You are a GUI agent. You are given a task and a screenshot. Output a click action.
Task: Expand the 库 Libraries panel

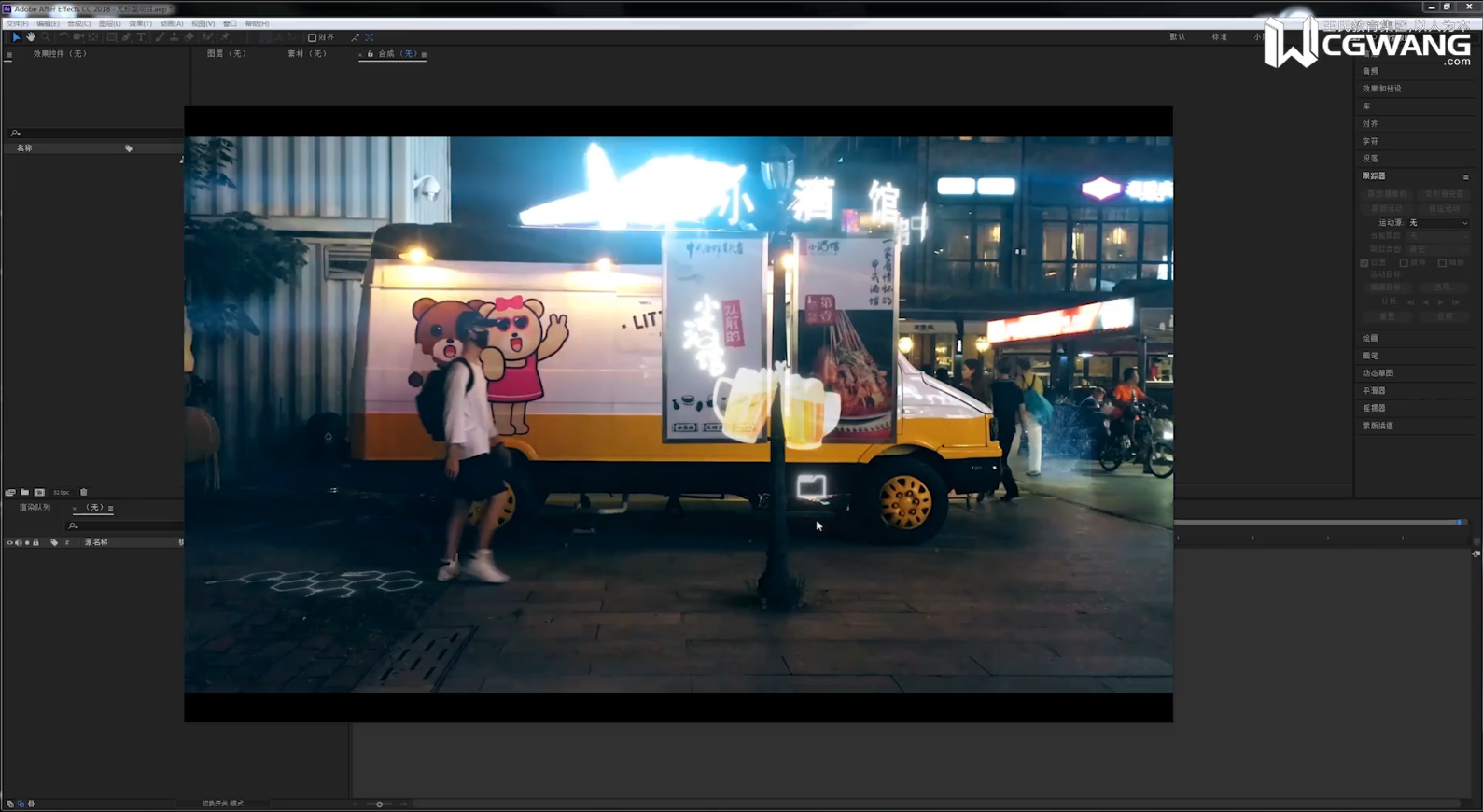(x=1366, y=106)
